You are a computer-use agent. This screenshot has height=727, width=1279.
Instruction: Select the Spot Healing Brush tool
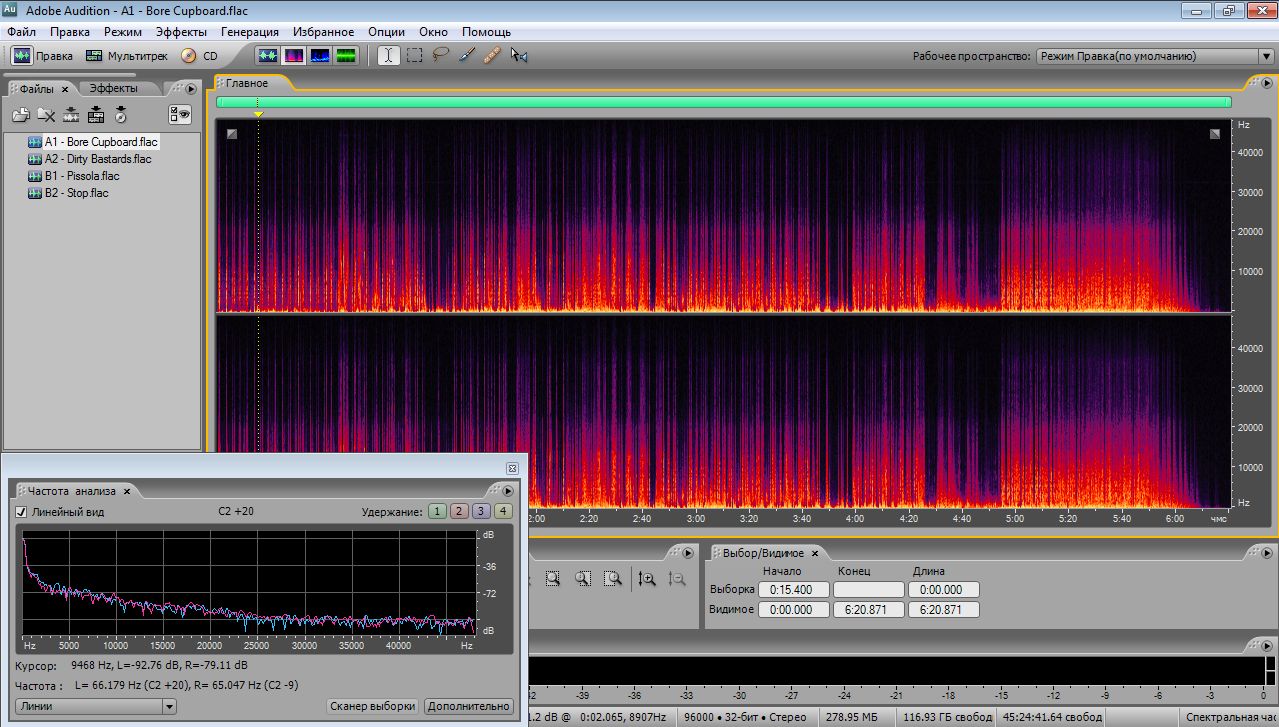[492, 56]
